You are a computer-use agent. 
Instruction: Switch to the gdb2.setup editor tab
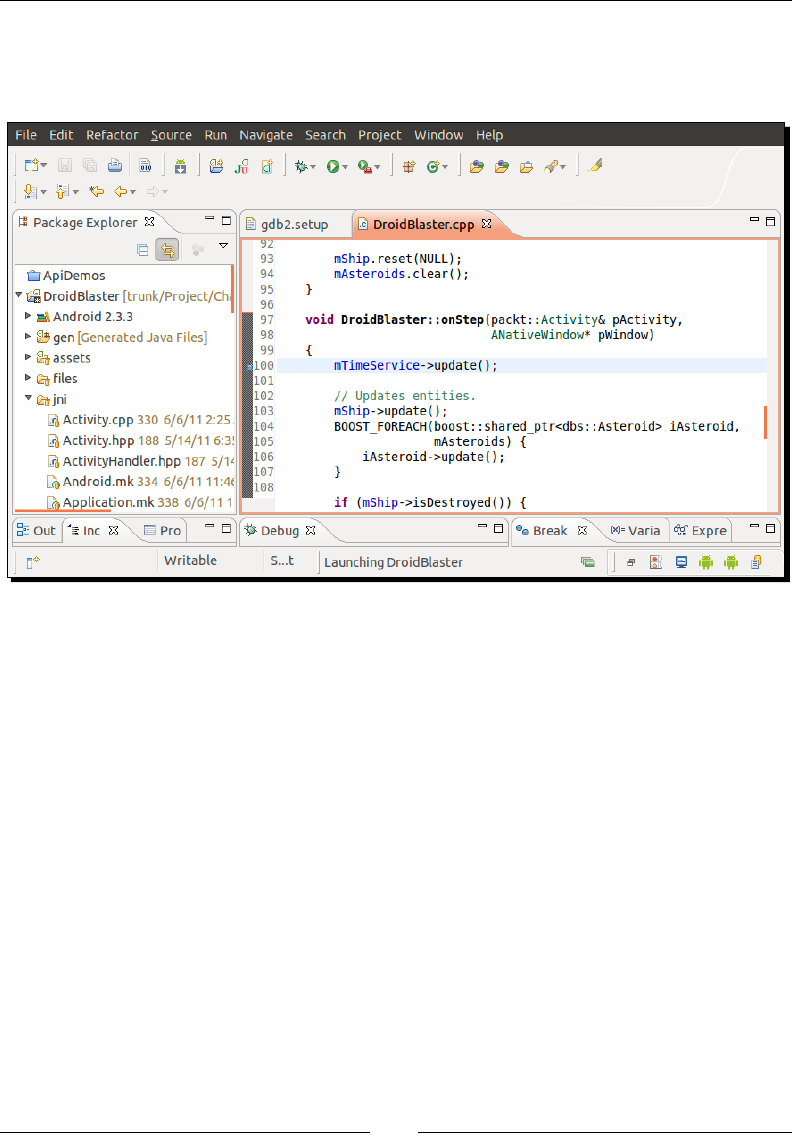click(x=294, y=224)
